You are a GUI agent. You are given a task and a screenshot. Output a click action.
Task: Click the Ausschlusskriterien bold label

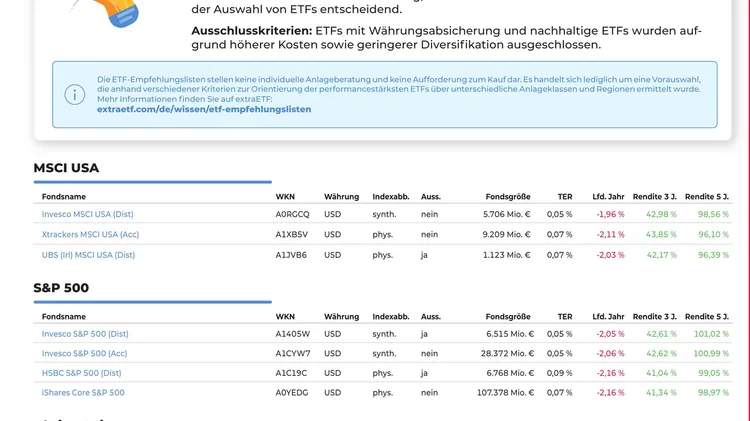[252, 31]
